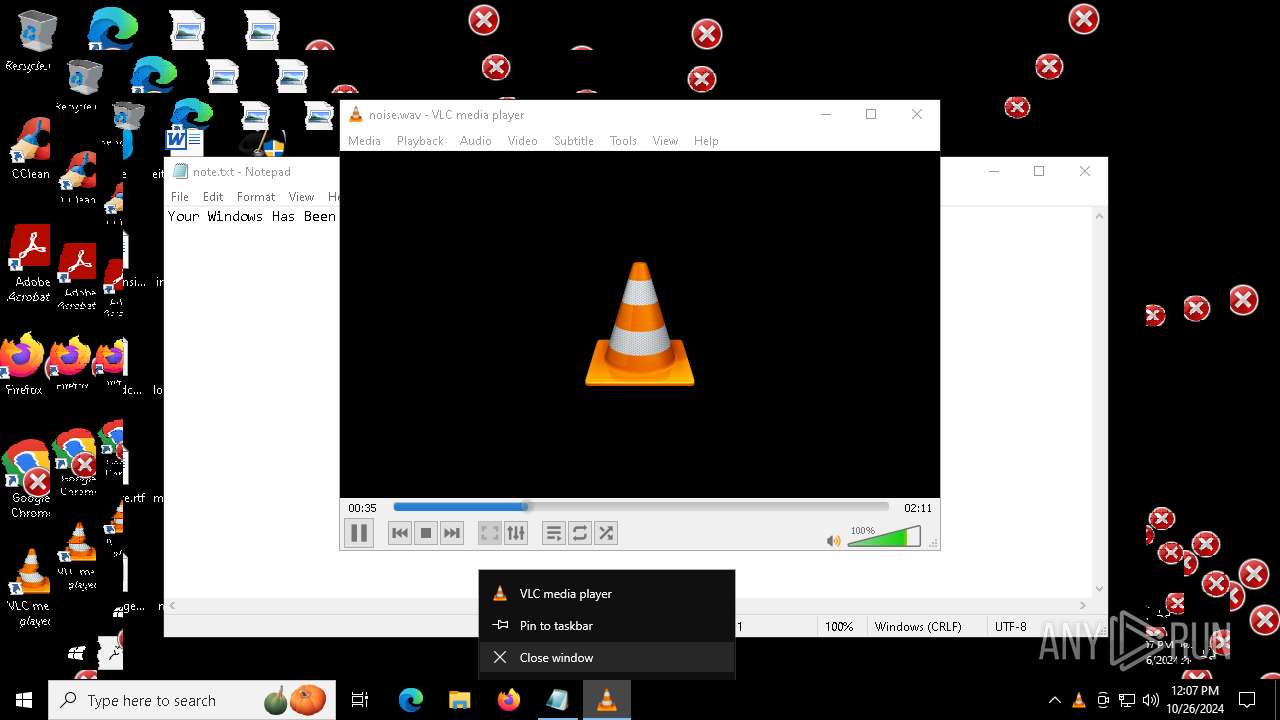
Task: Expand hidden system tray icons chevron
Action: coord(1054,700)
